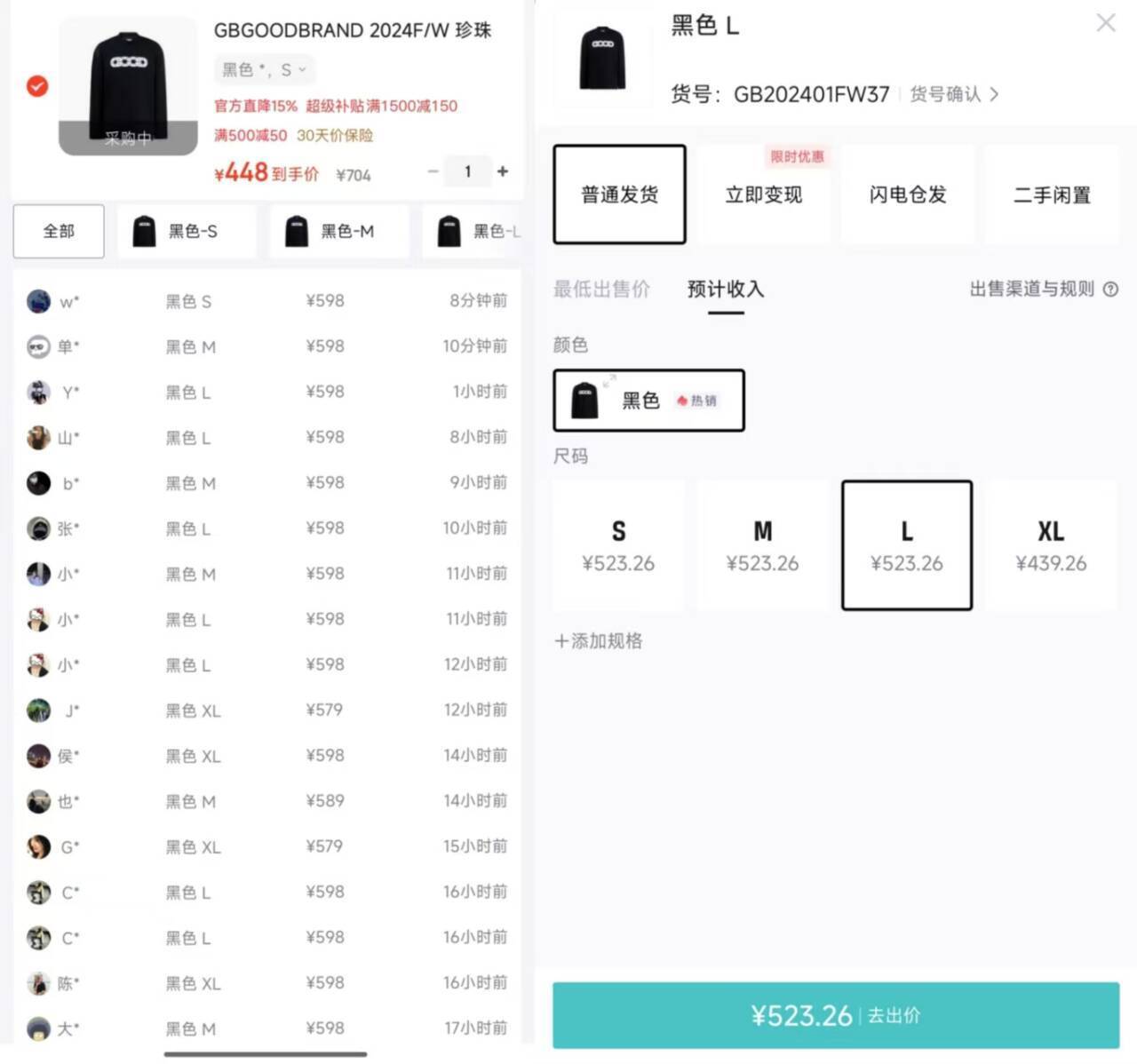Close the sell panel with X icon
The height and width of the screenshot is (1064, 1137).
tap(1105, 23)
